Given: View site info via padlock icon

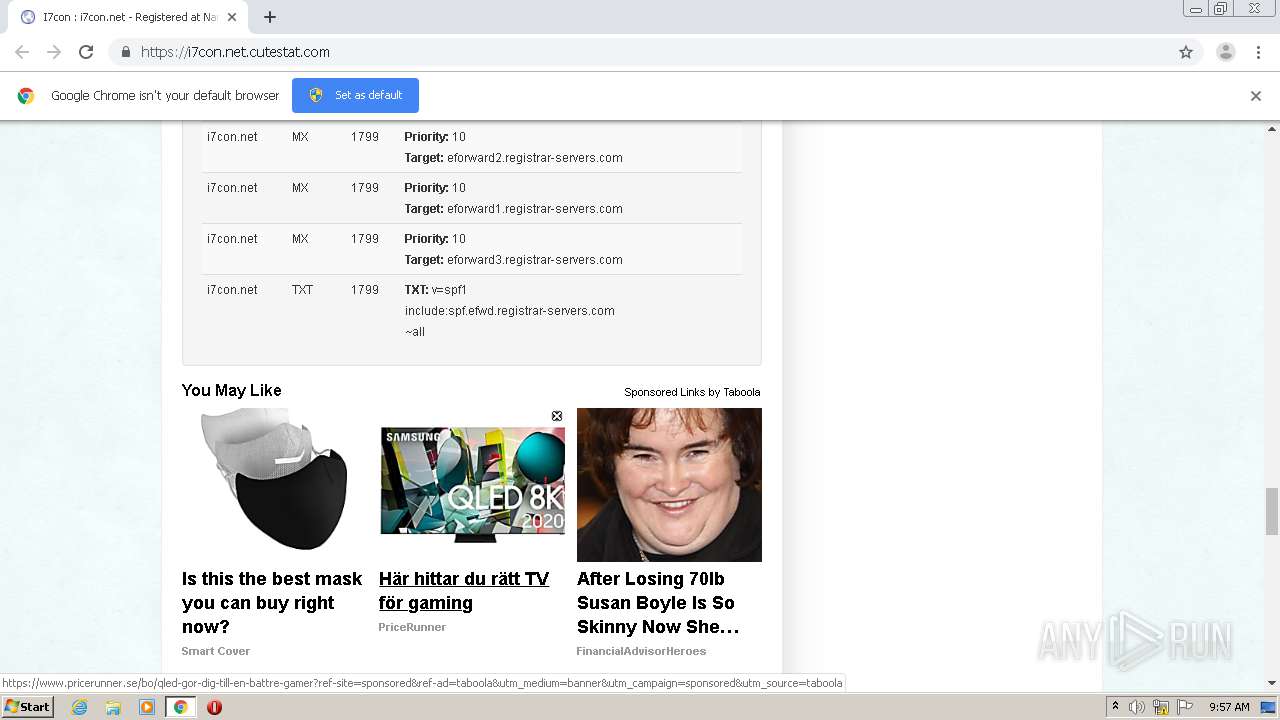Looking at the screenshot, I should tap(125, 52).
